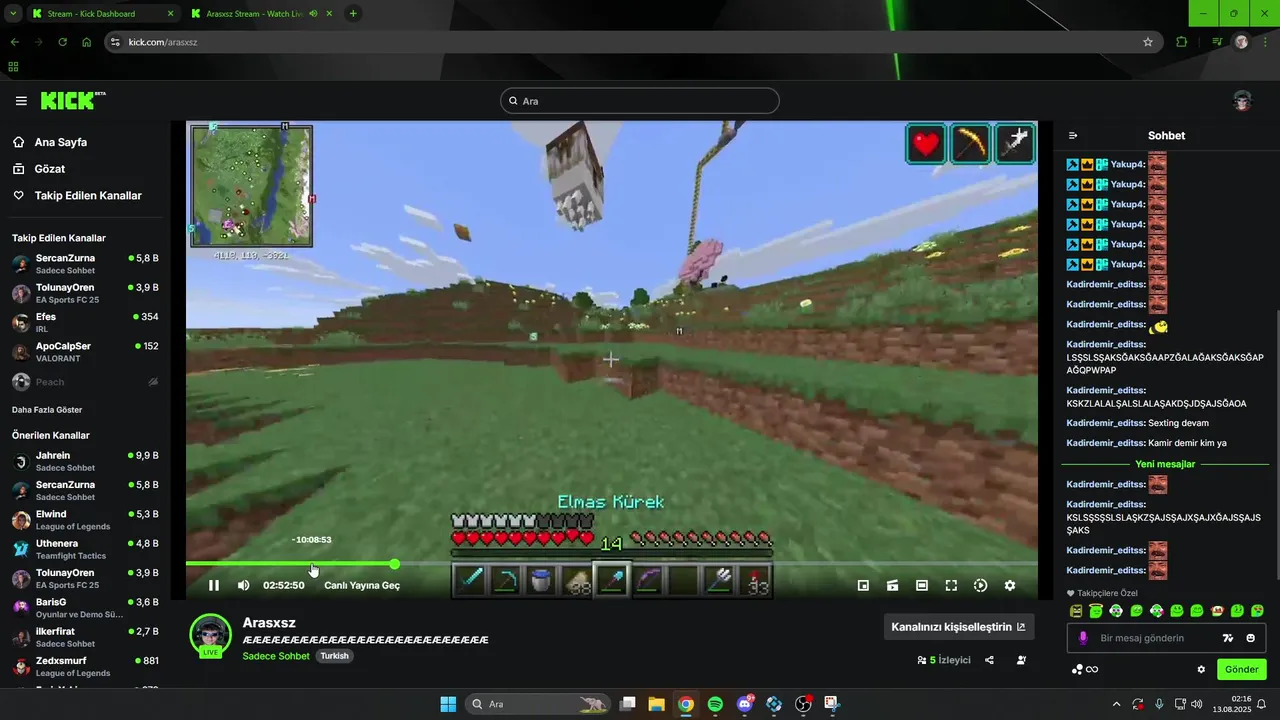The height and width of the screenshot is (720, 1280).
Task: Open player settings gear
Action: 1010,585
